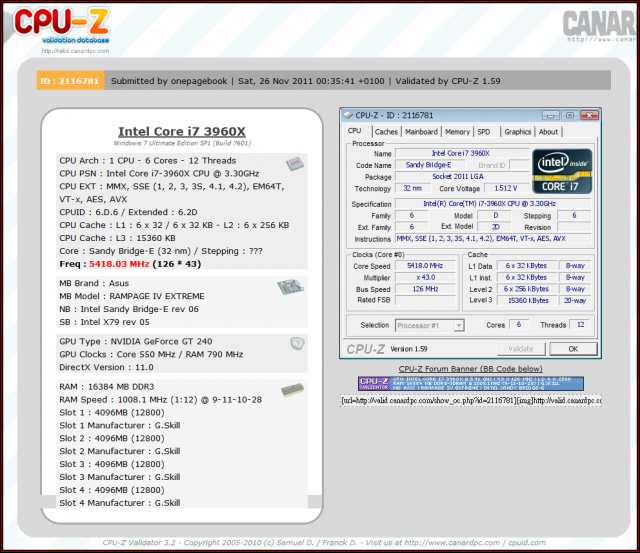
Task: Click the CPU-Z window title bar icon
Action: [348, 115]
